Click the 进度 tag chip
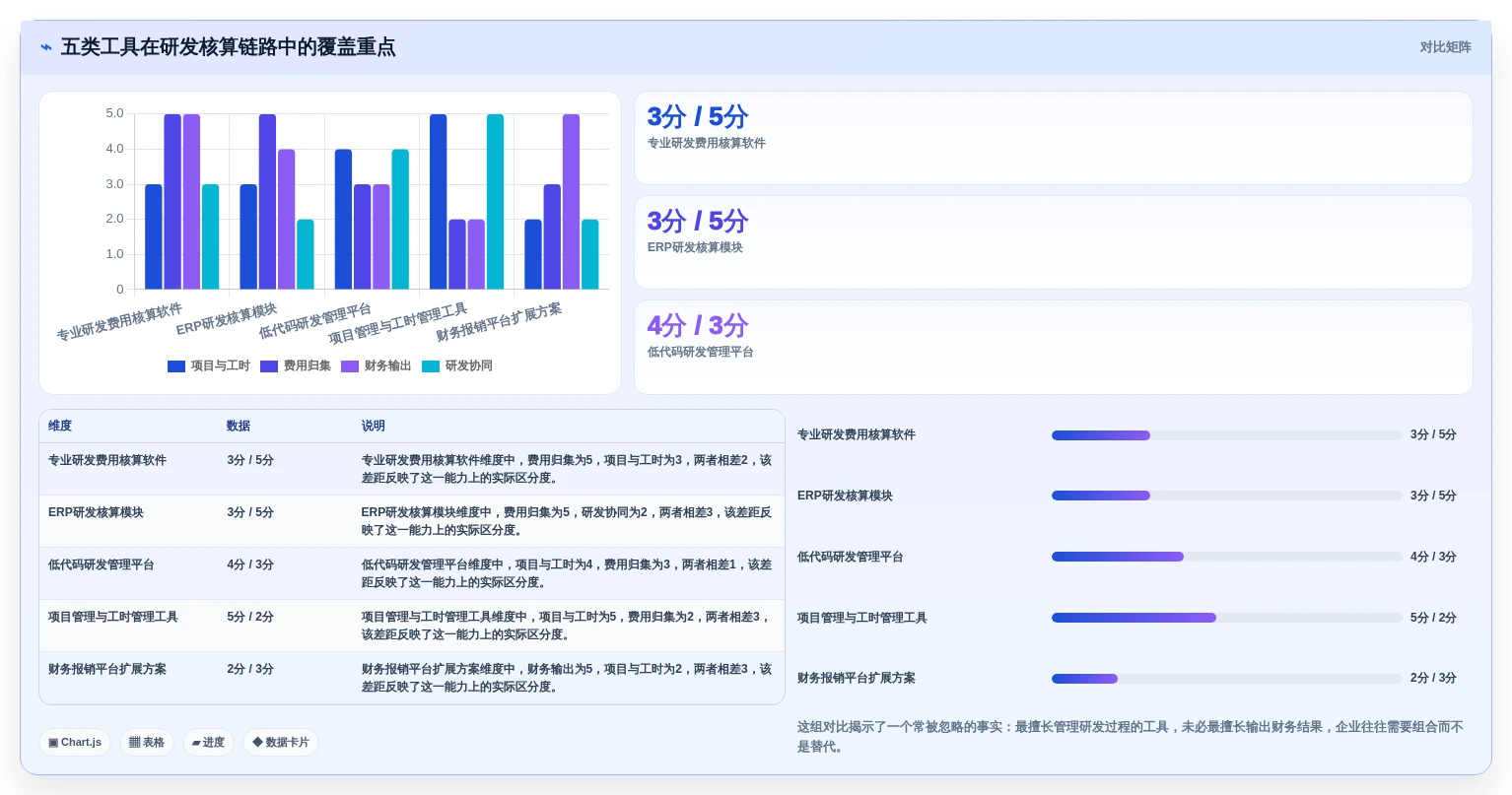Screen dimensions: 1512x795 point(208,743)
